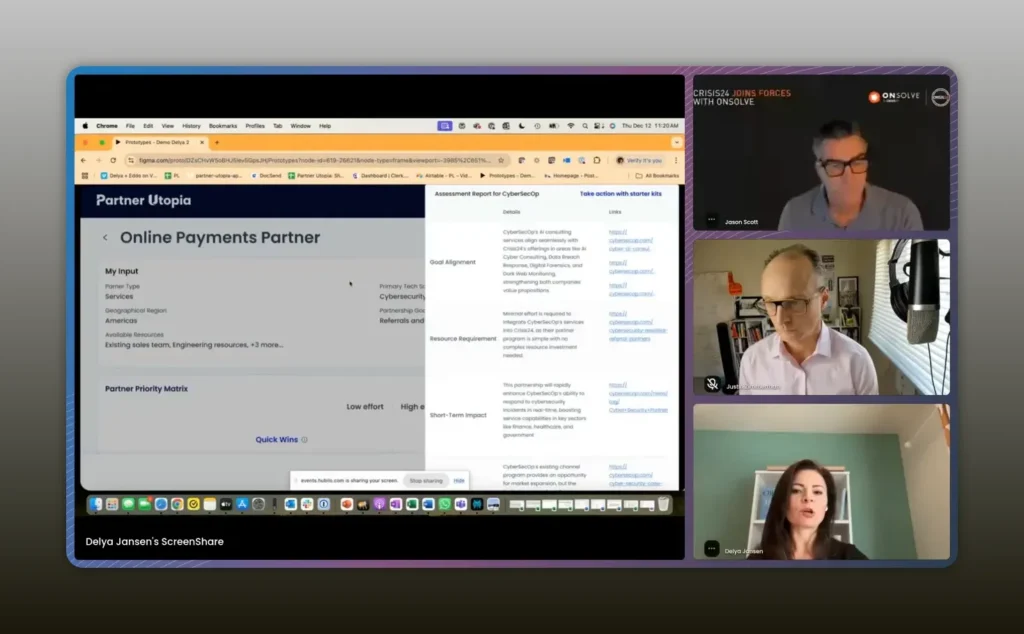
Task: Click the Spotlight search icon in menu bar
Action: [x=586, y=126]
